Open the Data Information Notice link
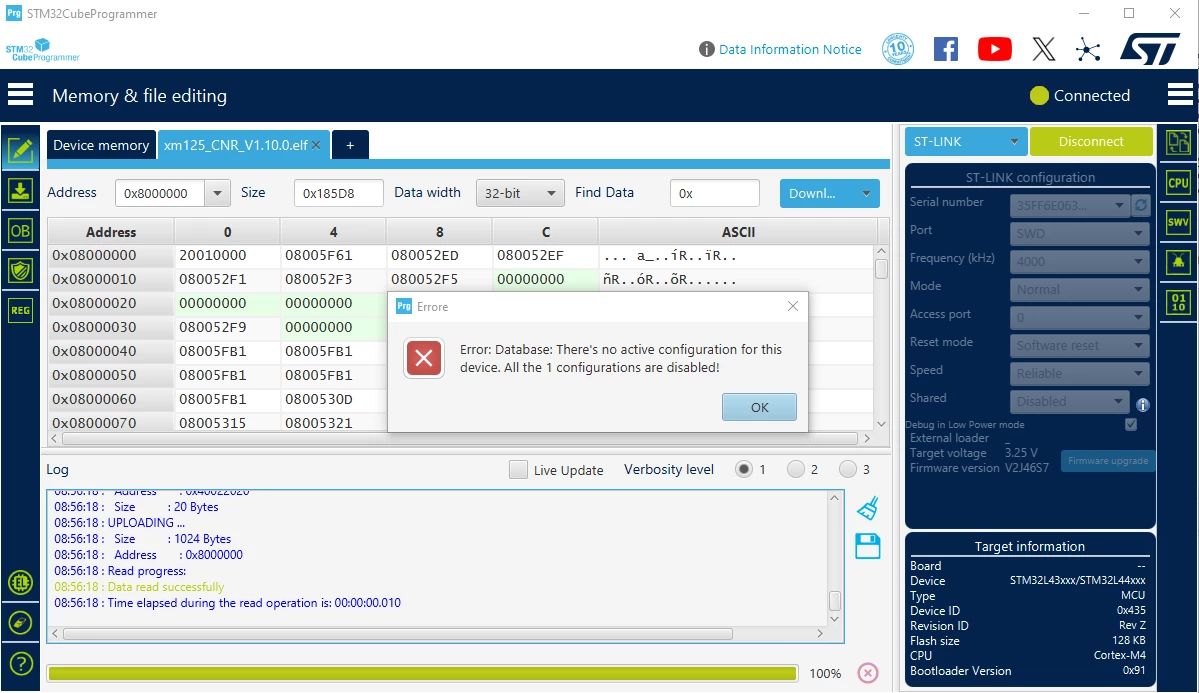 (790, 50)
